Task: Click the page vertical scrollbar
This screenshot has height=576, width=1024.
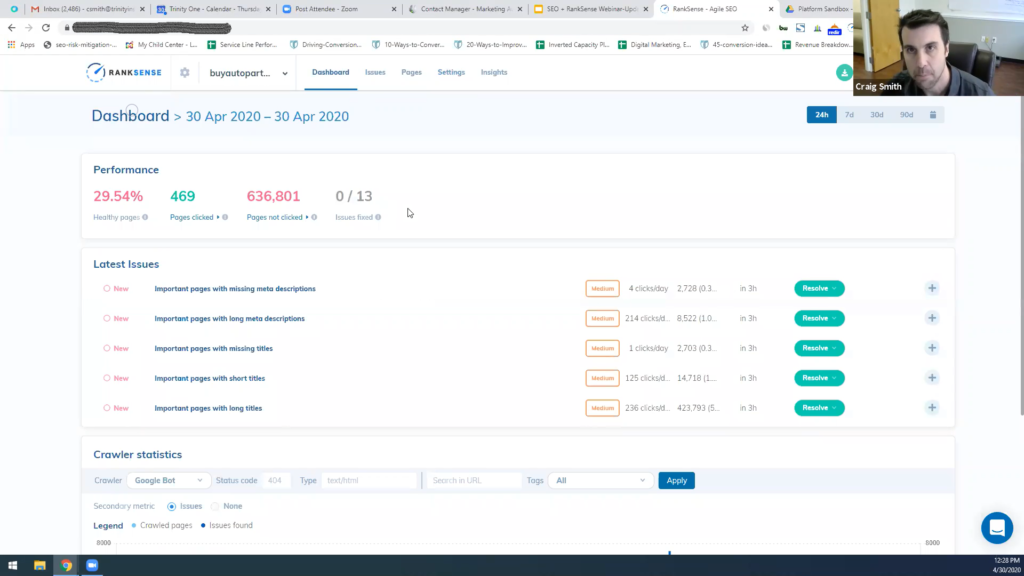Action: (x=1021, y=255)
